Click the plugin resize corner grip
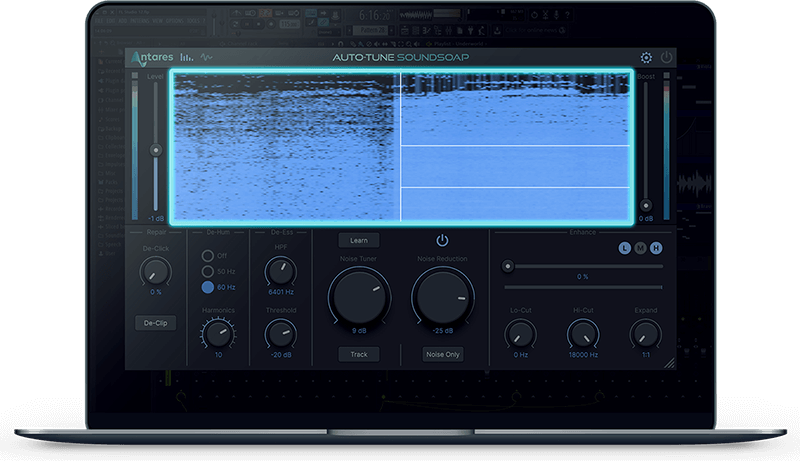This screenshot has width=800, height=461. 669,363
